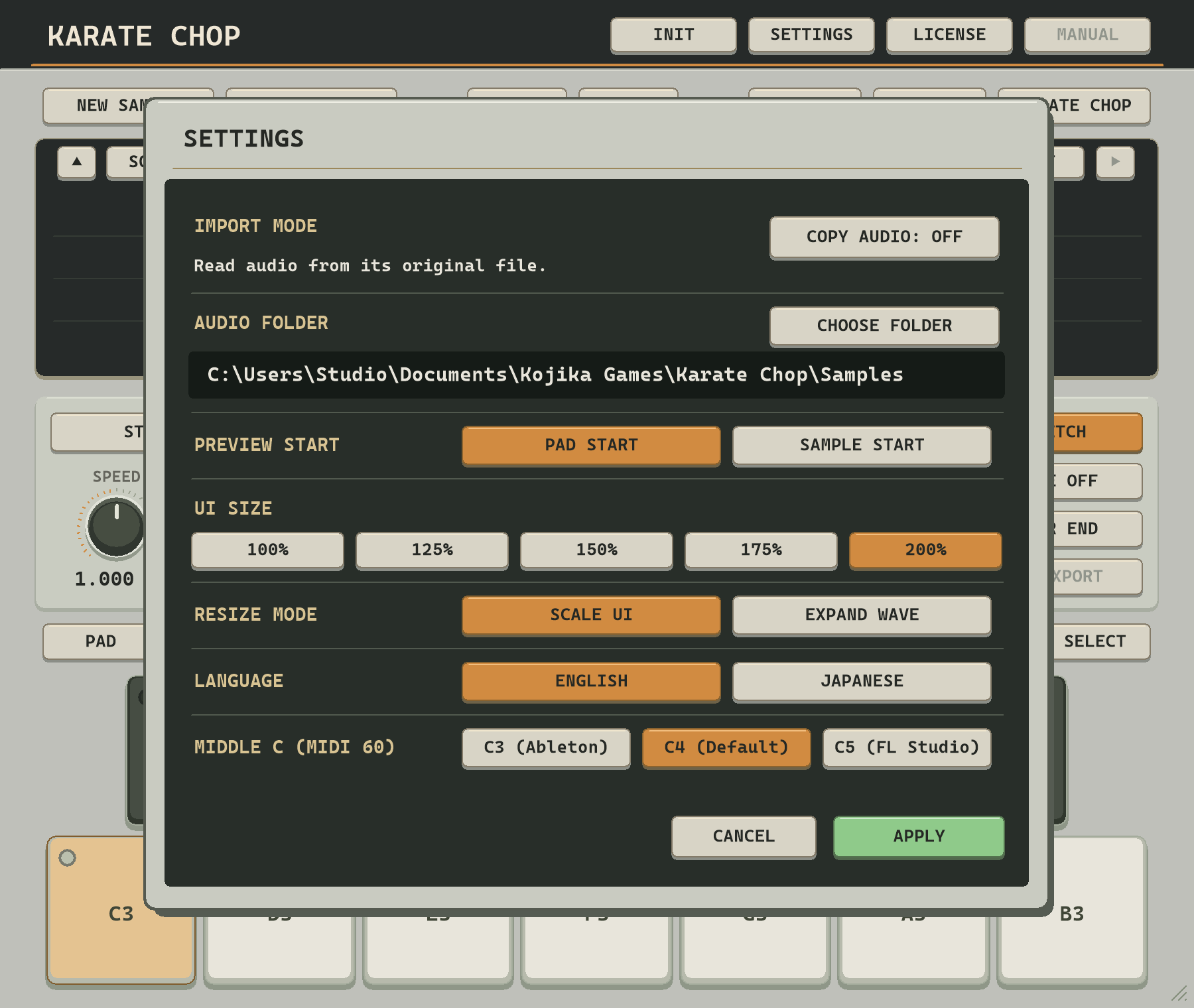Image resolution: width=1194 pixels, height=1008 pixels.
Task: Open the License button in header
Action: tap(949, 35)
